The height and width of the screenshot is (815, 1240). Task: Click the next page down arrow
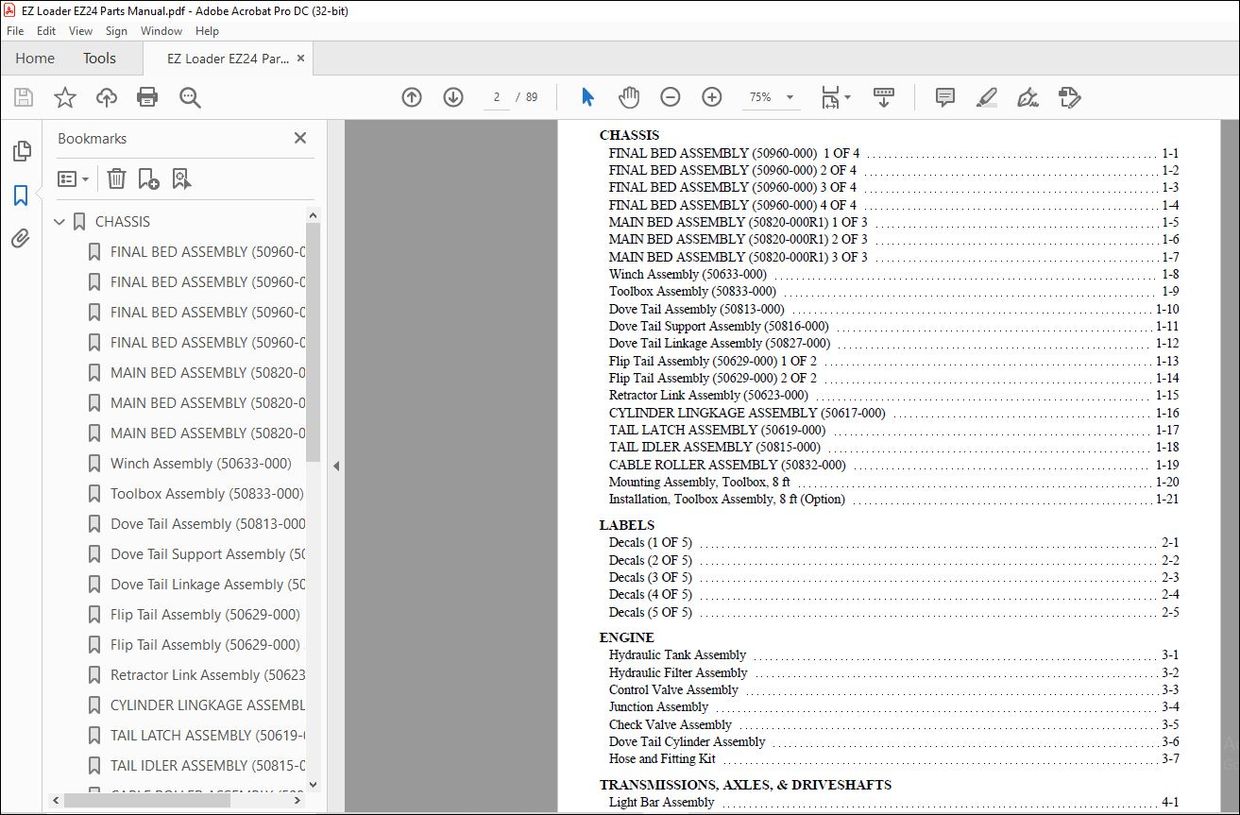click(x=453, y=96)
